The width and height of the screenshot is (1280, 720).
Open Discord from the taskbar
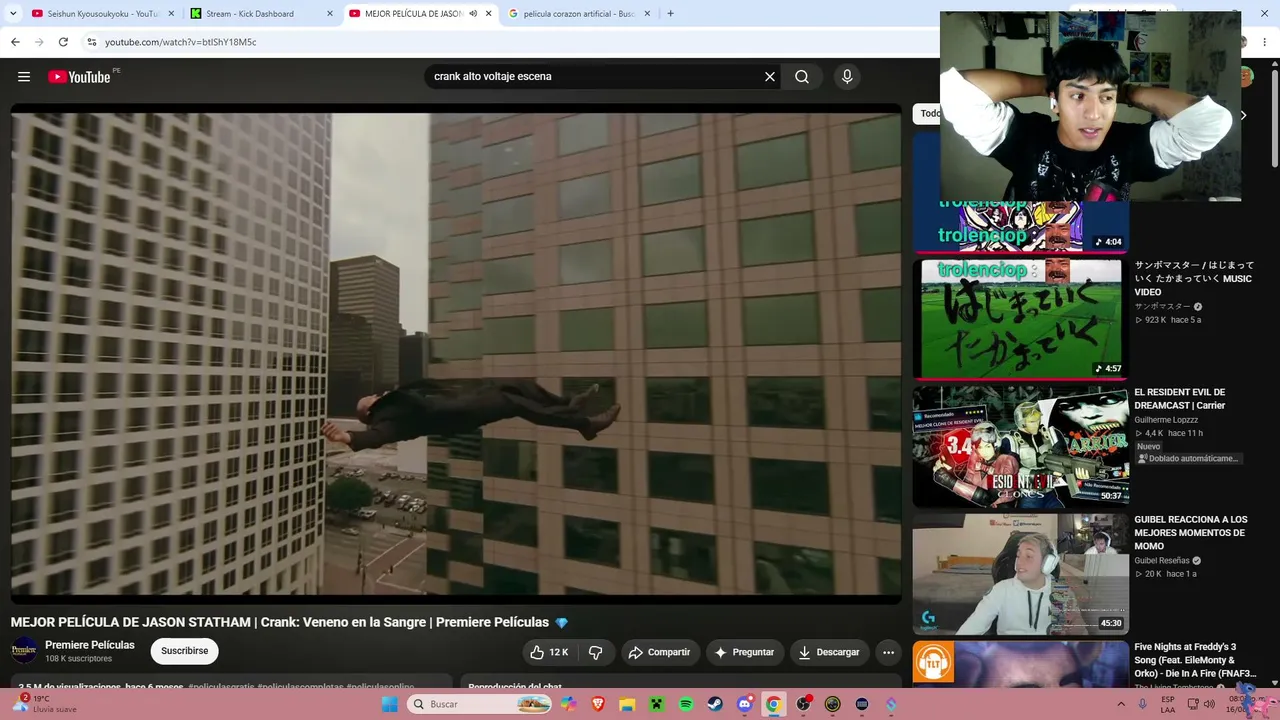pos(744,704)
